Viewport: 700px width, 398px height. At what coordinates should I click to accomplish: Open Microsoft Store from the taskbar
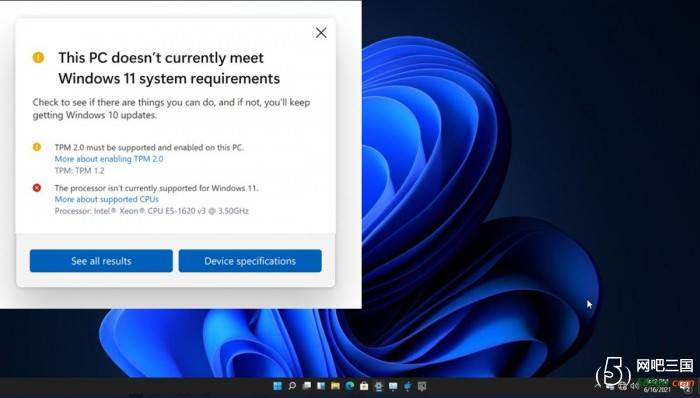(x=364, y=386)
